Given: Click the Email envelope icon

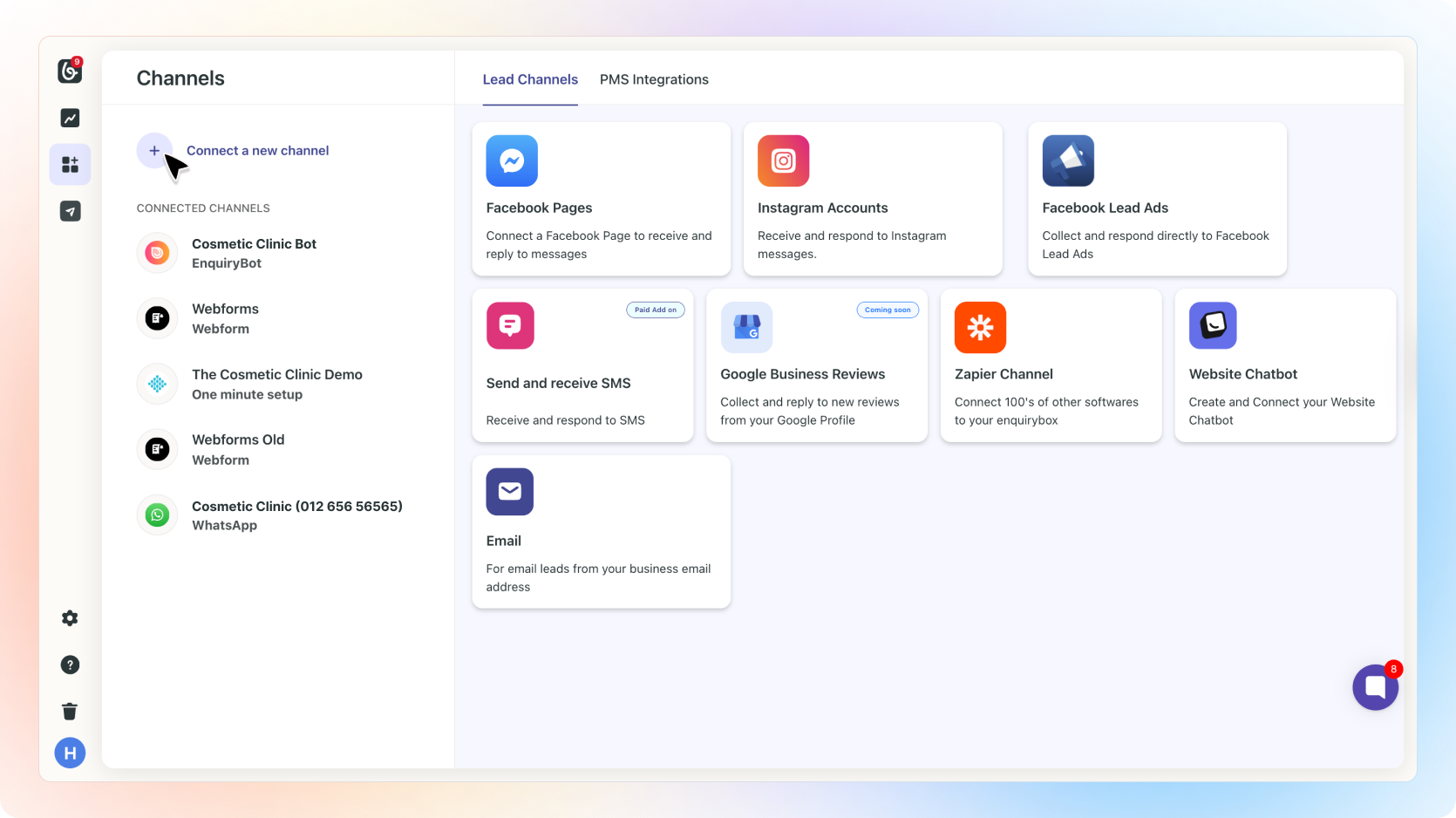Looking at the screenshot, I should coord(510,492).
